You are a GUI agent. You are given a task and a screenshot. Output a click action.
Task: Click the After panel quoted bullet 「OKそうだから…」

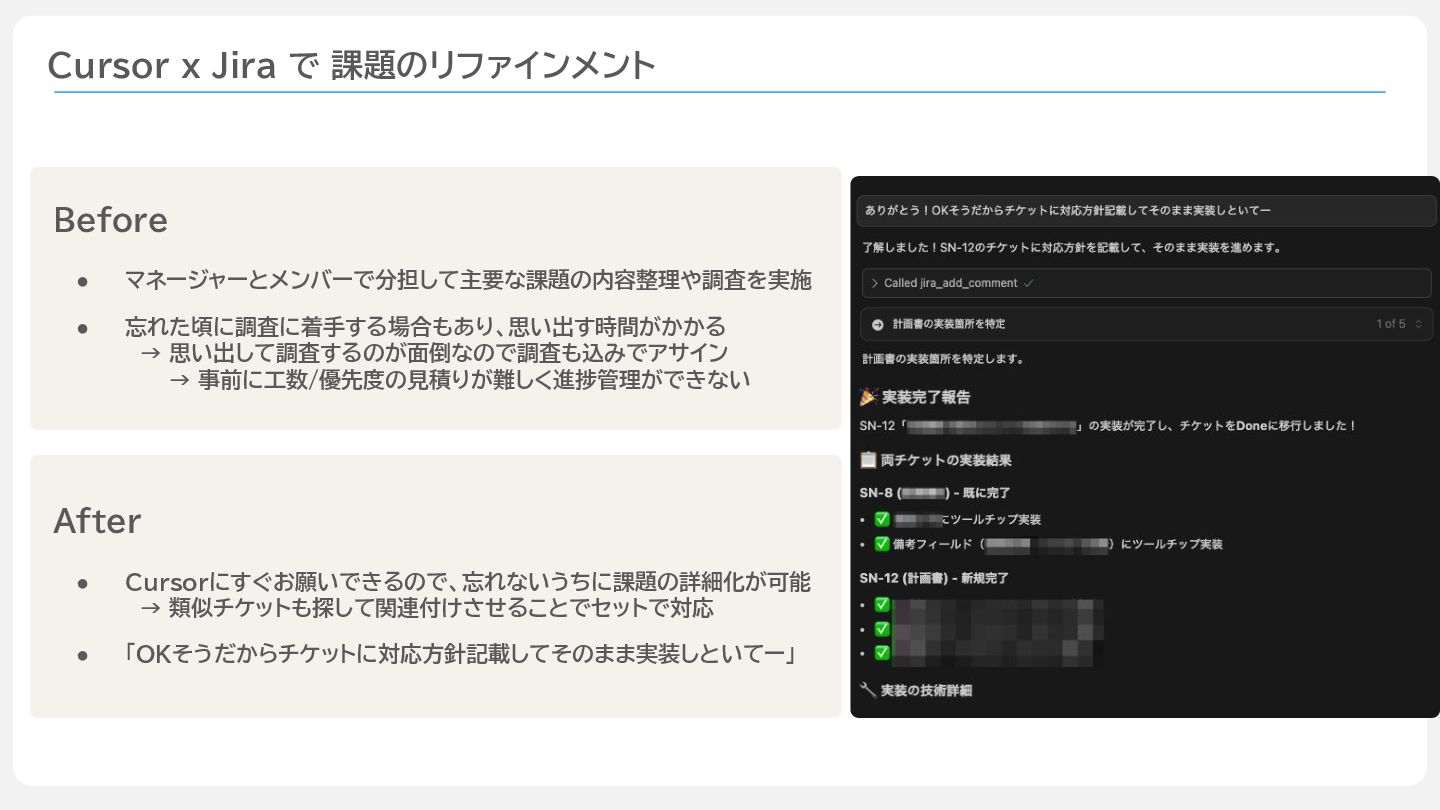coord(459,655)
